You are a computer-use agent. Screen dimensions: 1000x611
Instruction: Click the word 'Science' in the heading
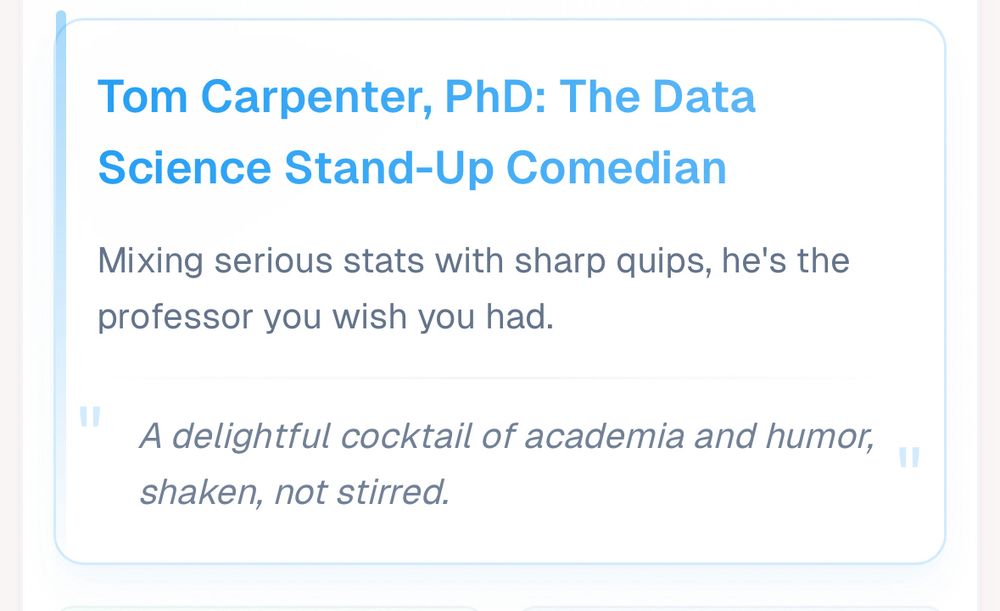184,168
